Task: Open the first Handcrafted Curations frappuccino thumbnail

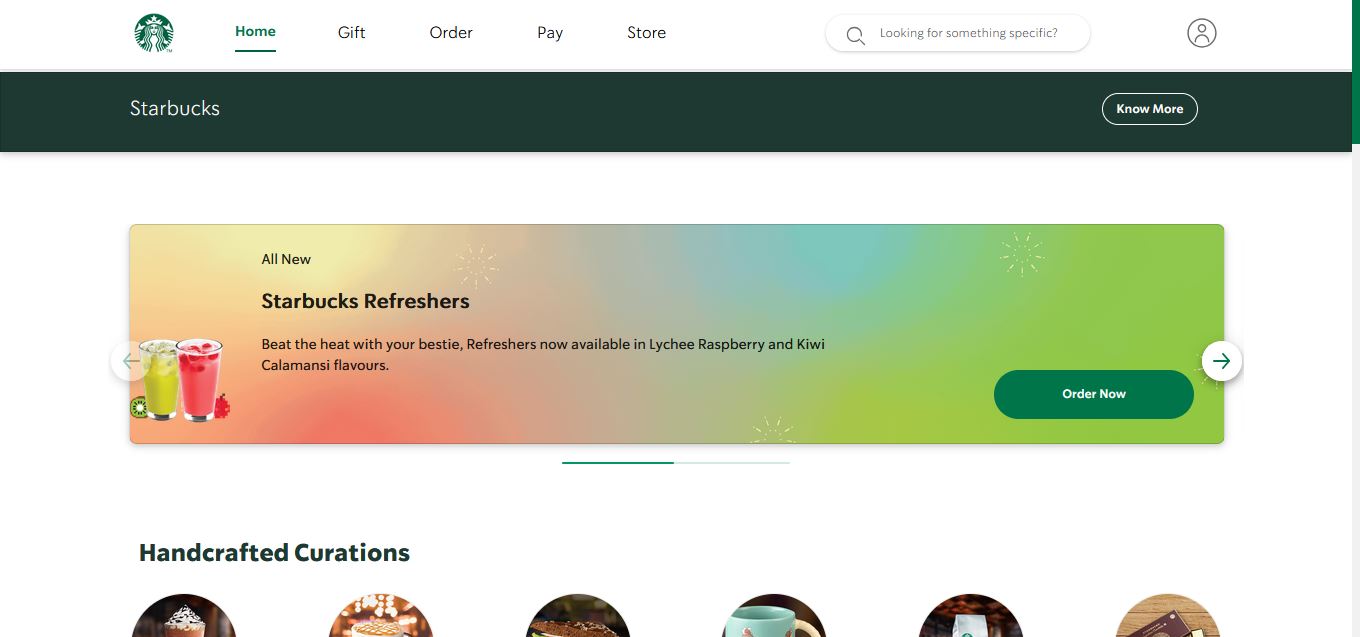Action: tap(184, 616)
